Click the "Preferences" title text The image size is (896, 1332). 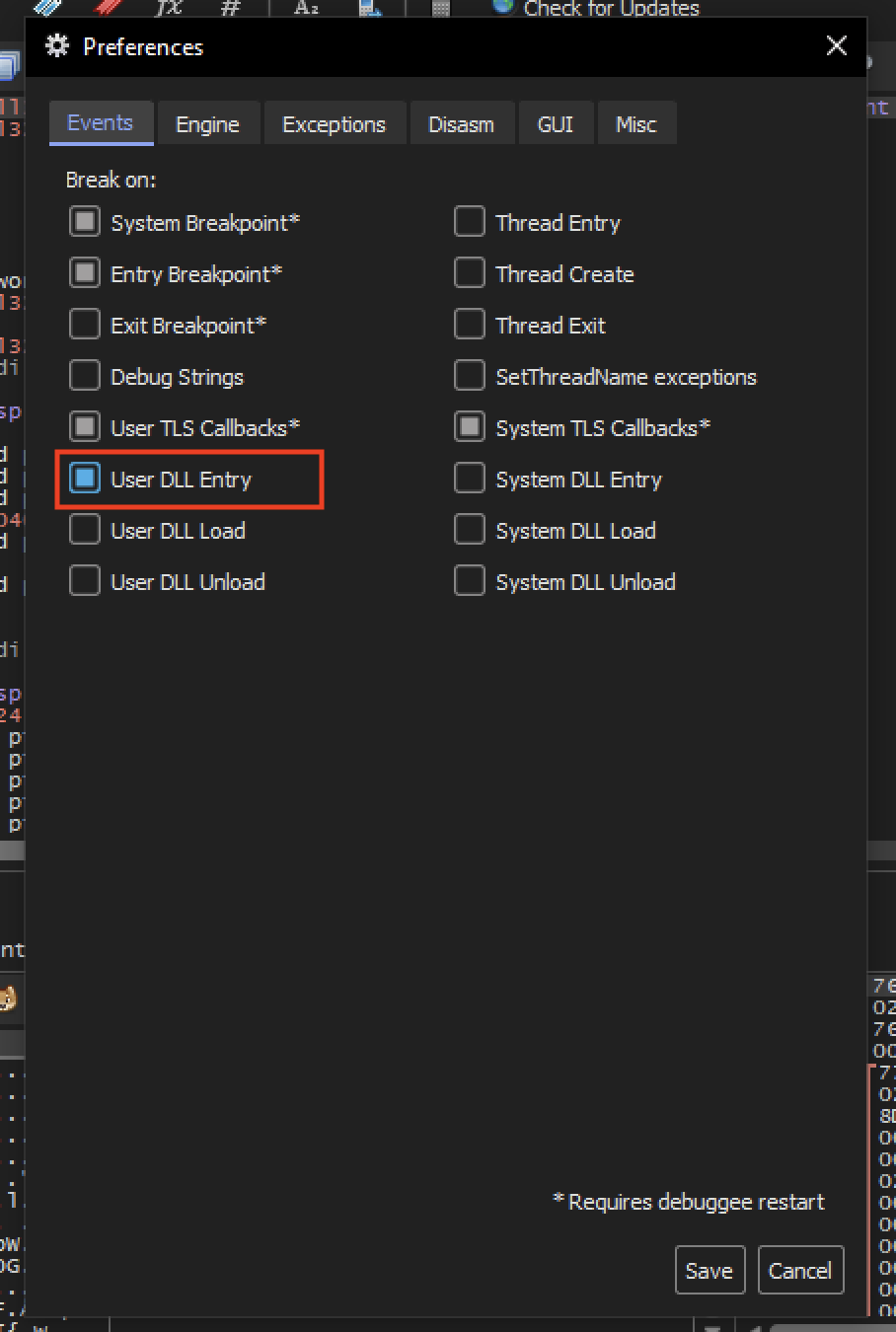pos(143,46)
